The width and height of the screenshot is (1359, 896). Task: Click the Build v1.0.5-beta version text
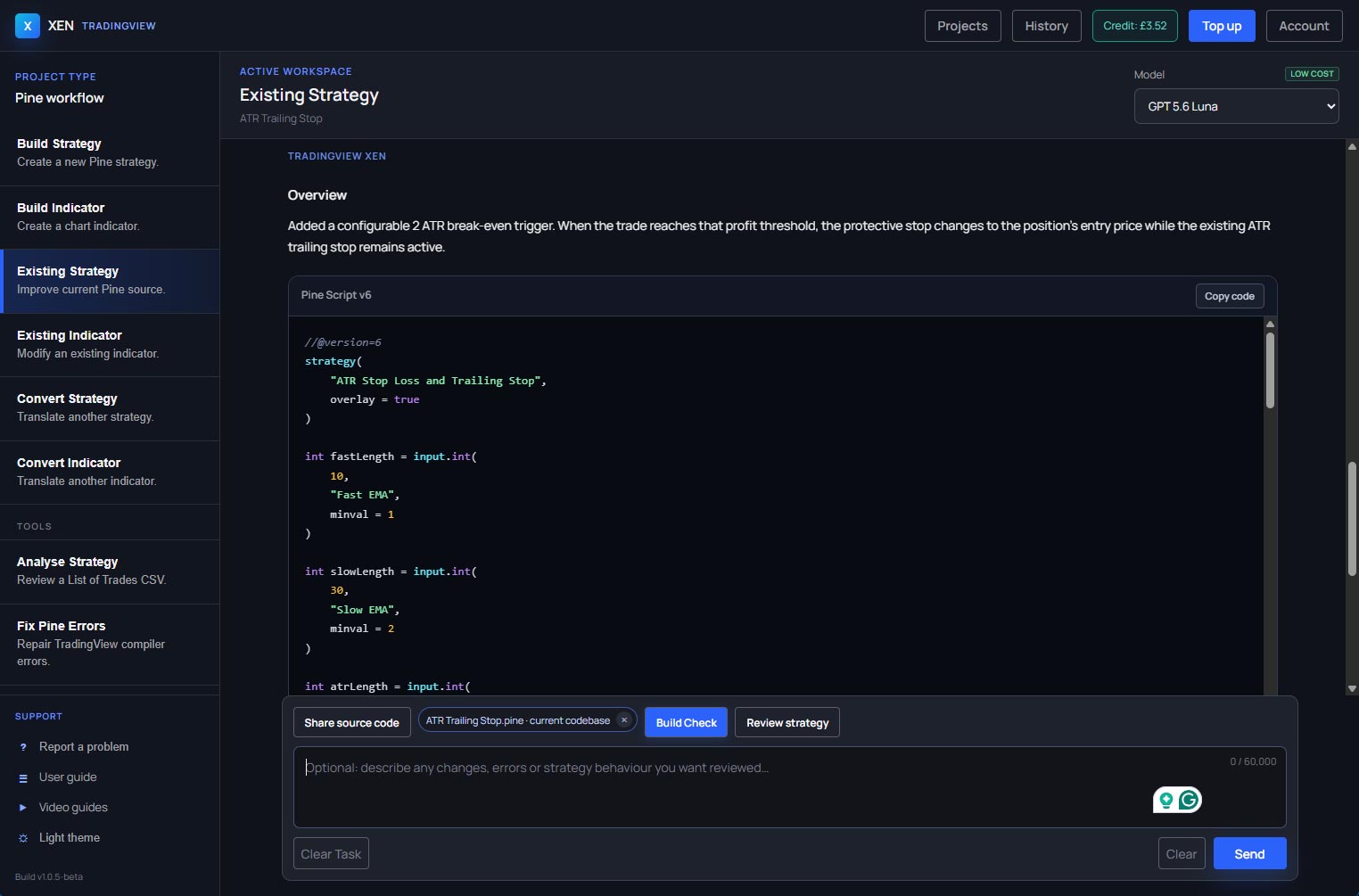[49, 877]
